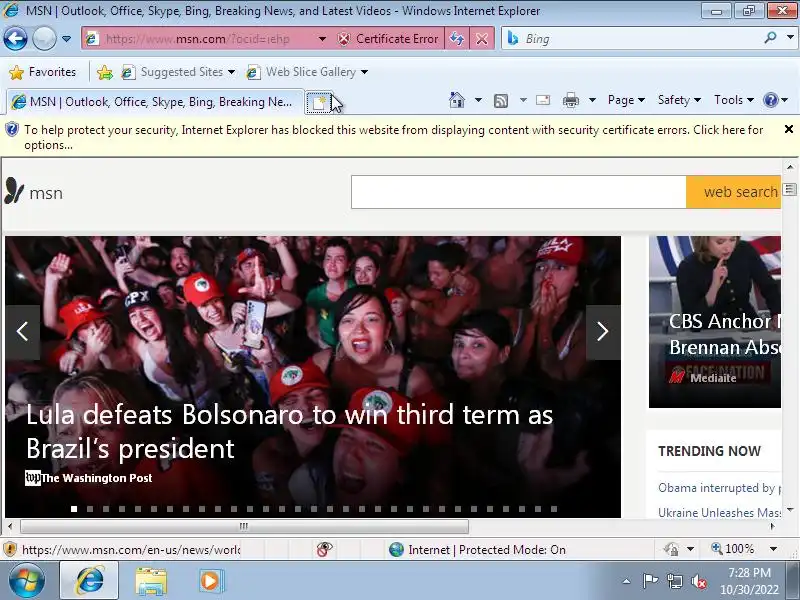Open the Certificate Error security report
800x600 pixels.
click(x=388, y=39)
